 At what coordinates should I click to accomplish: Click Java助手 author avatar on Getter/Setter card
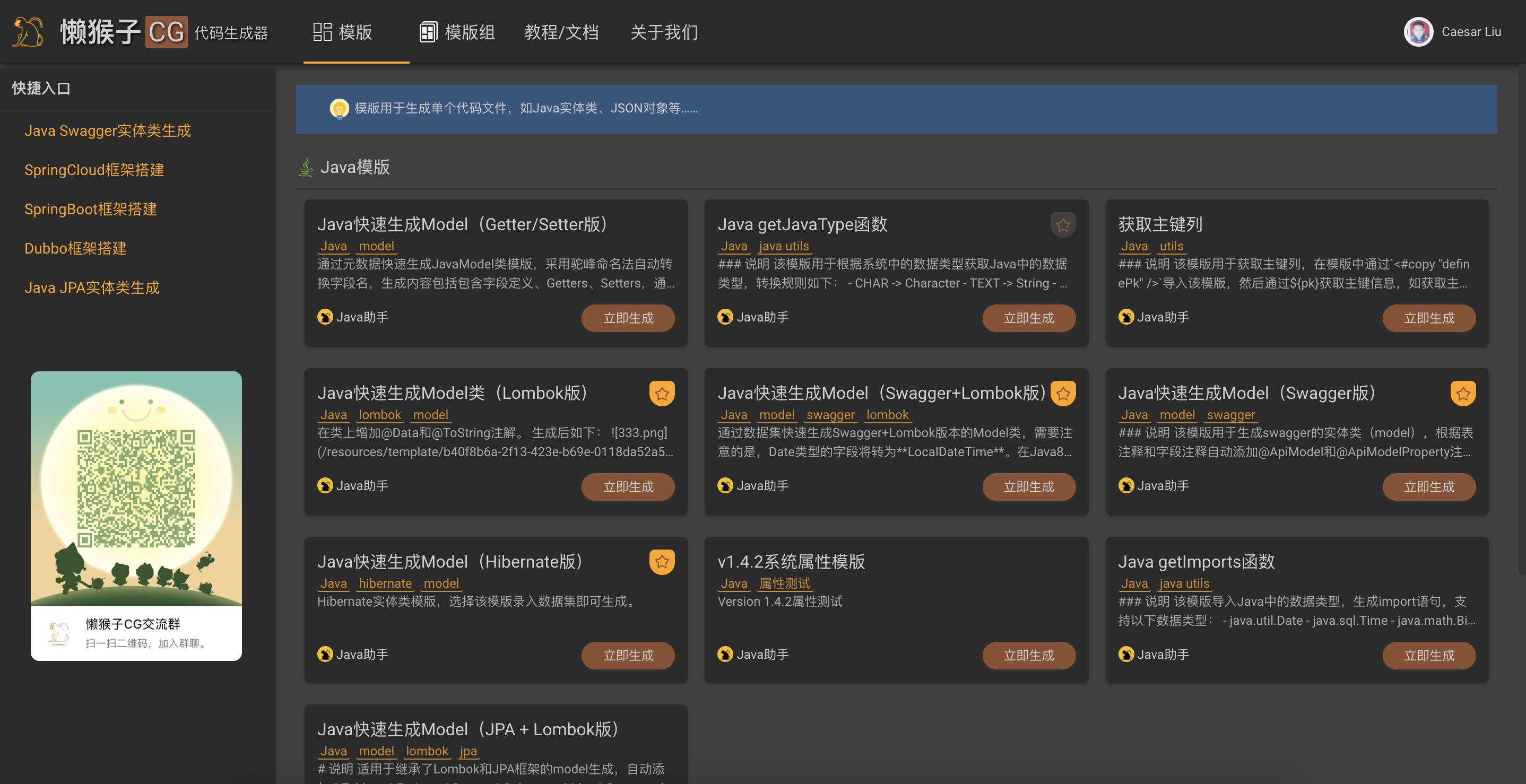click(x=325, y=317)
